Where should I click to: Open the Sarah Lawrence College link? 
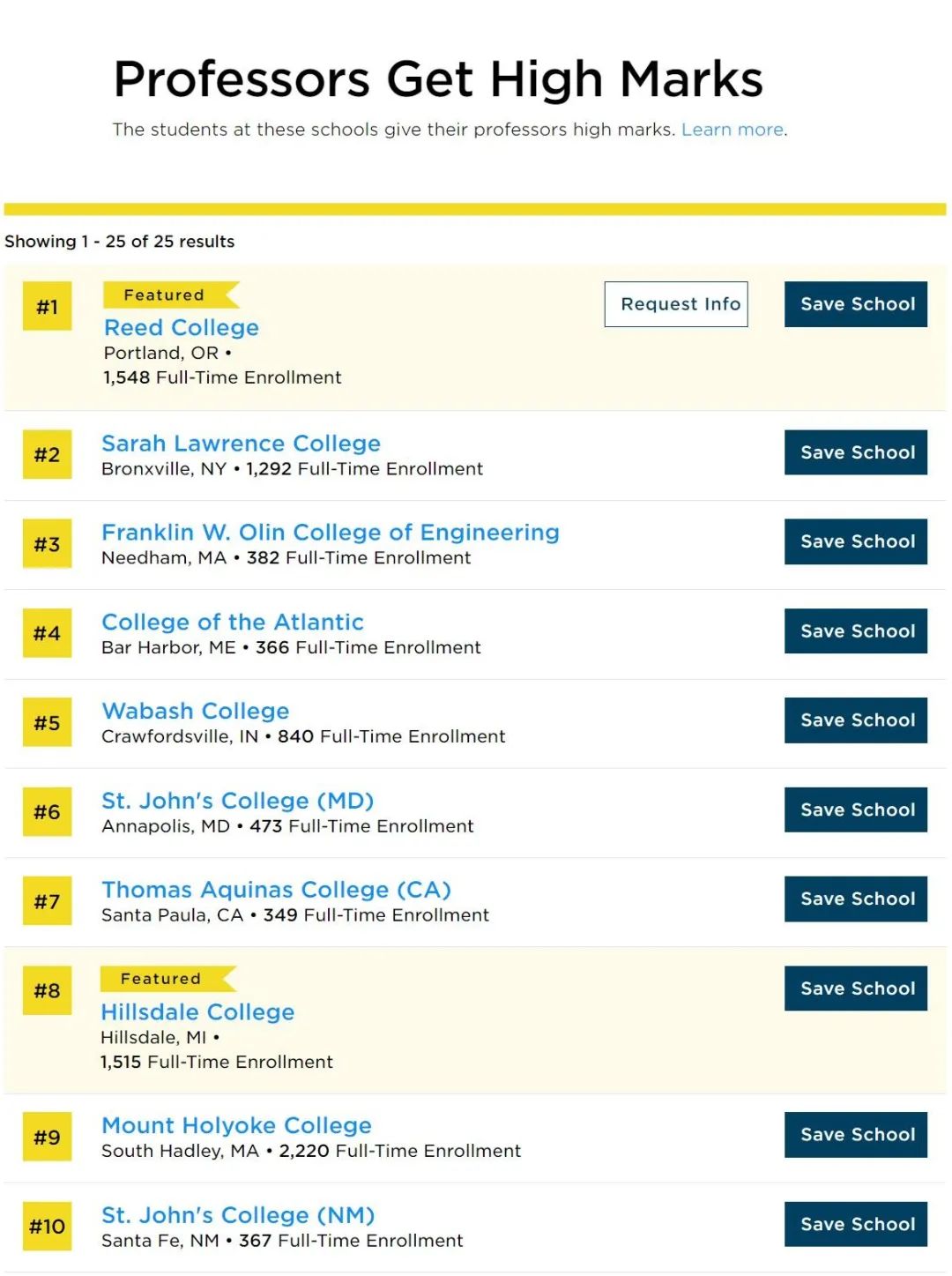(241, 443)
